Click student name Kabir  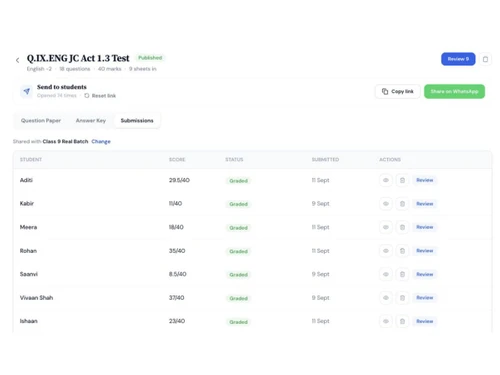click(x=27, y=203)
